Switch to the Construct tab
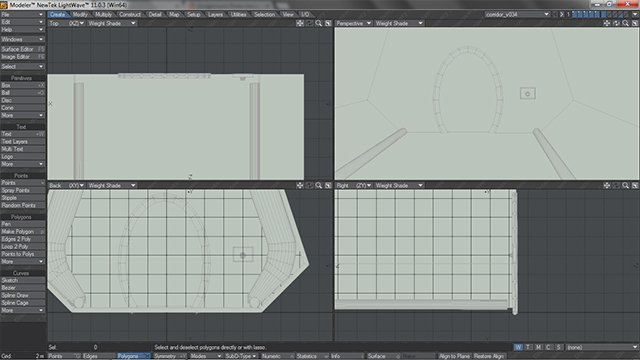 click(x=130, y=14)
